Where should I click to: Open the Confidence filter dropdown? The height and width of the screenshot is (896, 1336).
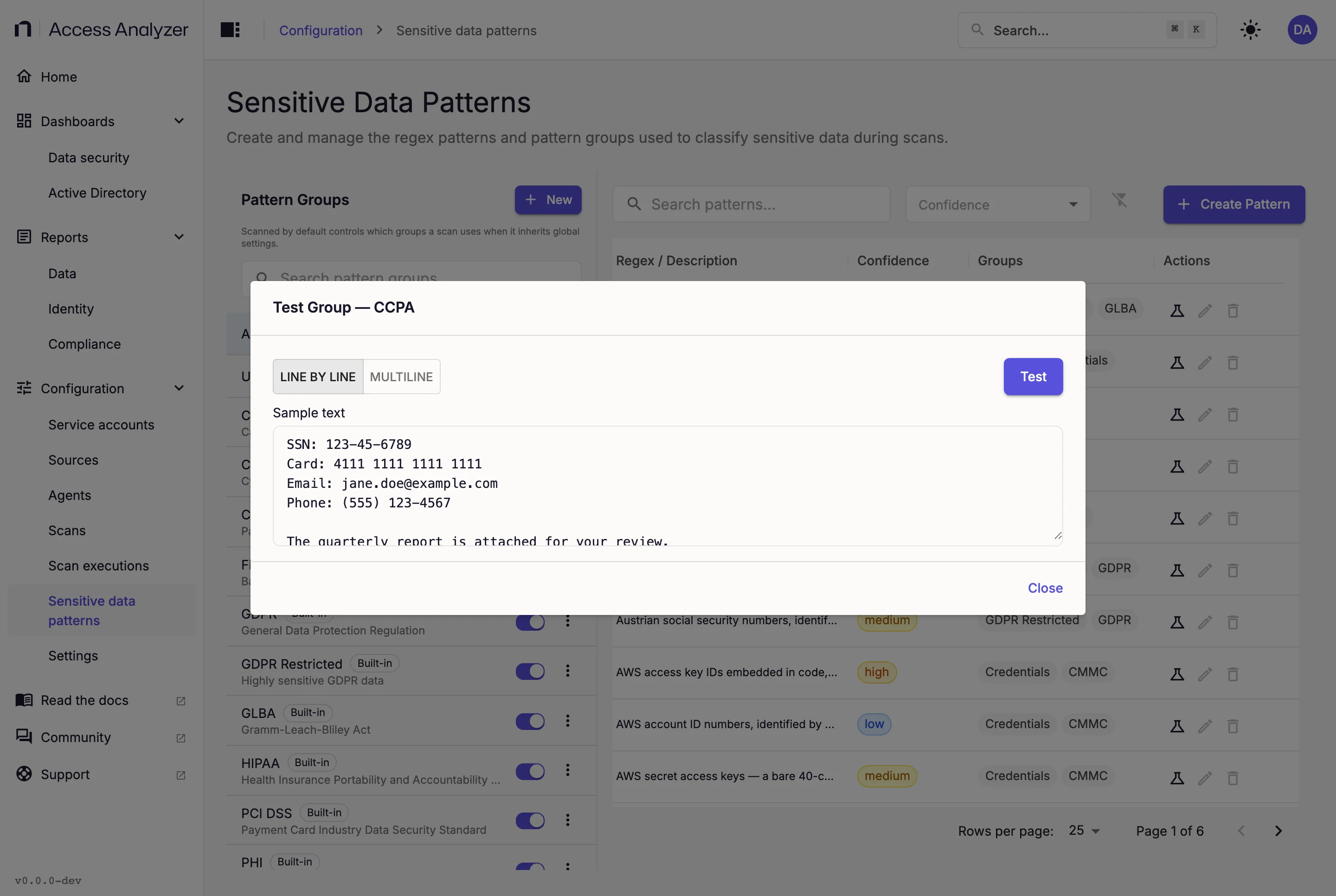coord(998,204)
